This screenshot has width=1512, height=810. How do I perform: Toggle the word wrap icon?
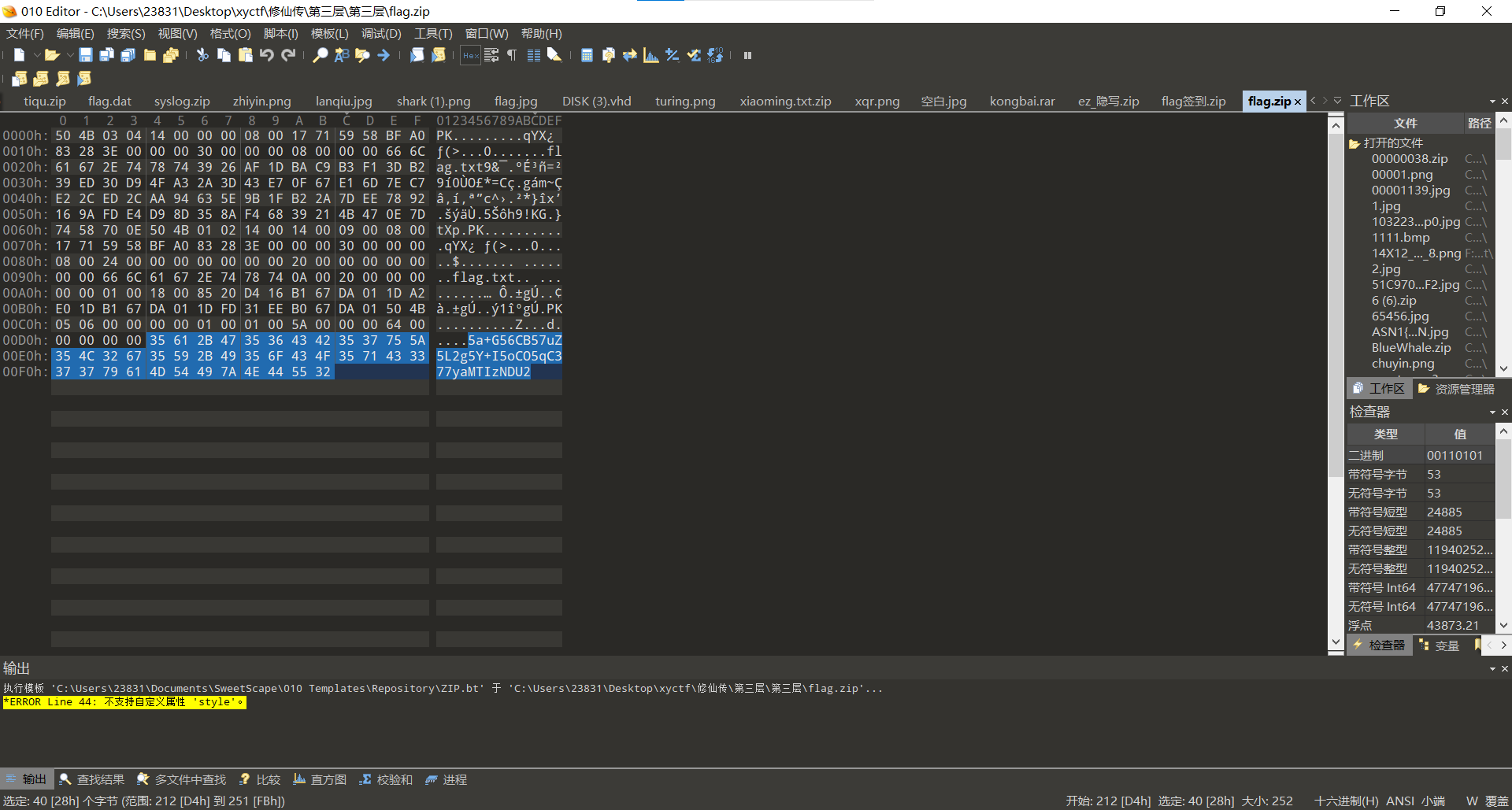click(491, 55)
